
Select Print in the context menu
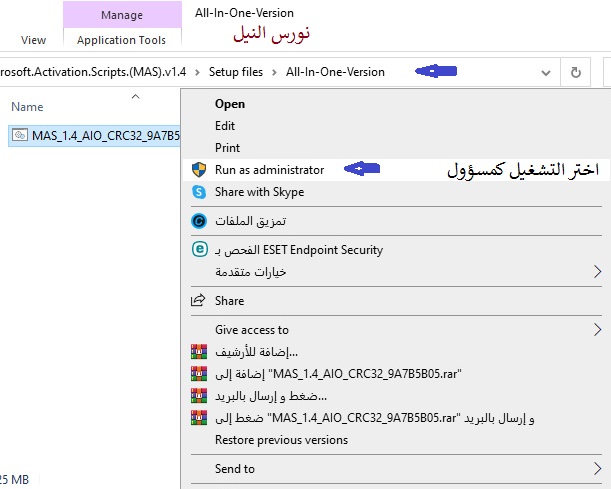(x=227, y=148)
